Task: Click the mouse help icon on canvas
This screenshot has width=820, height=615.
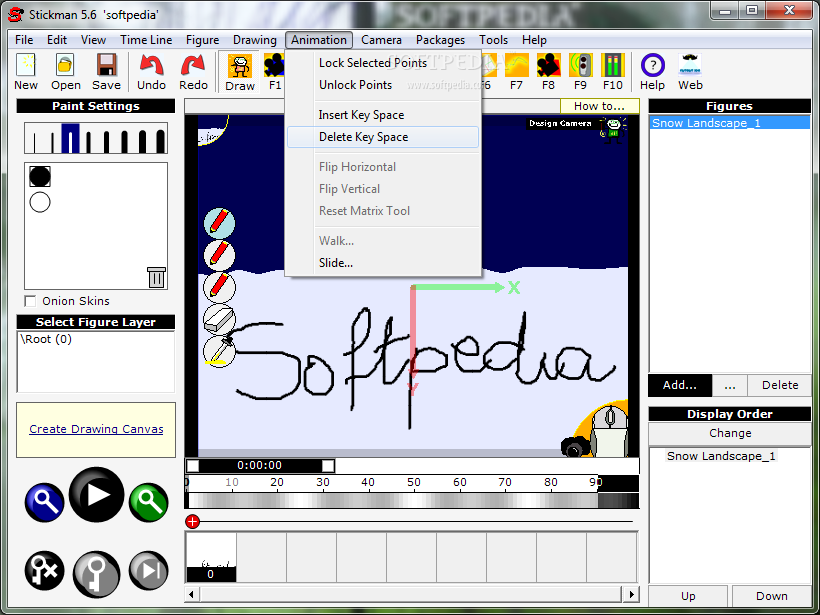Action: click(x=609, y=430)
